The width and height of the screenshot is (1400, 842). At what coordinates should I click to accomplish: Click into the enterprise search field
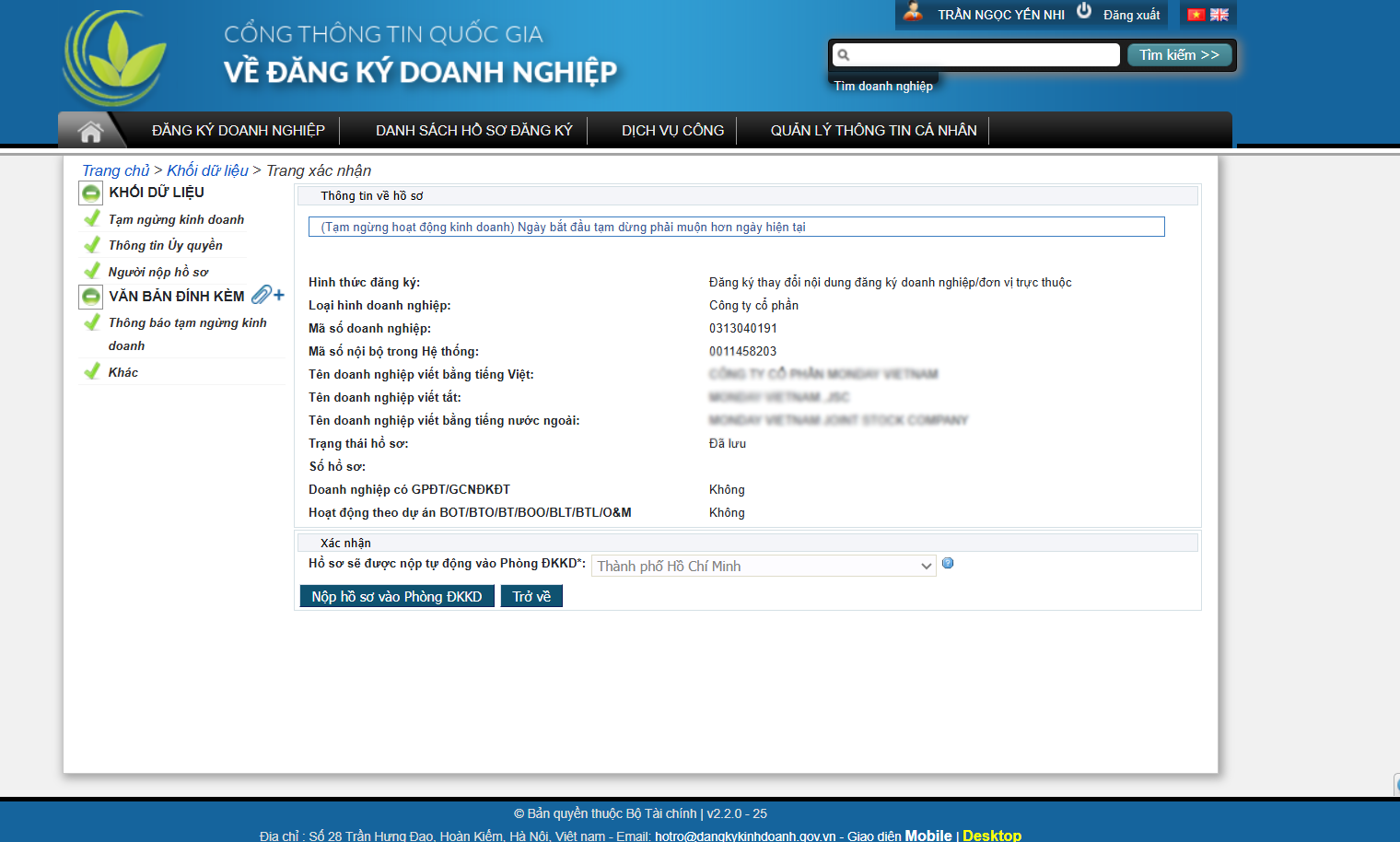point(976,55)
